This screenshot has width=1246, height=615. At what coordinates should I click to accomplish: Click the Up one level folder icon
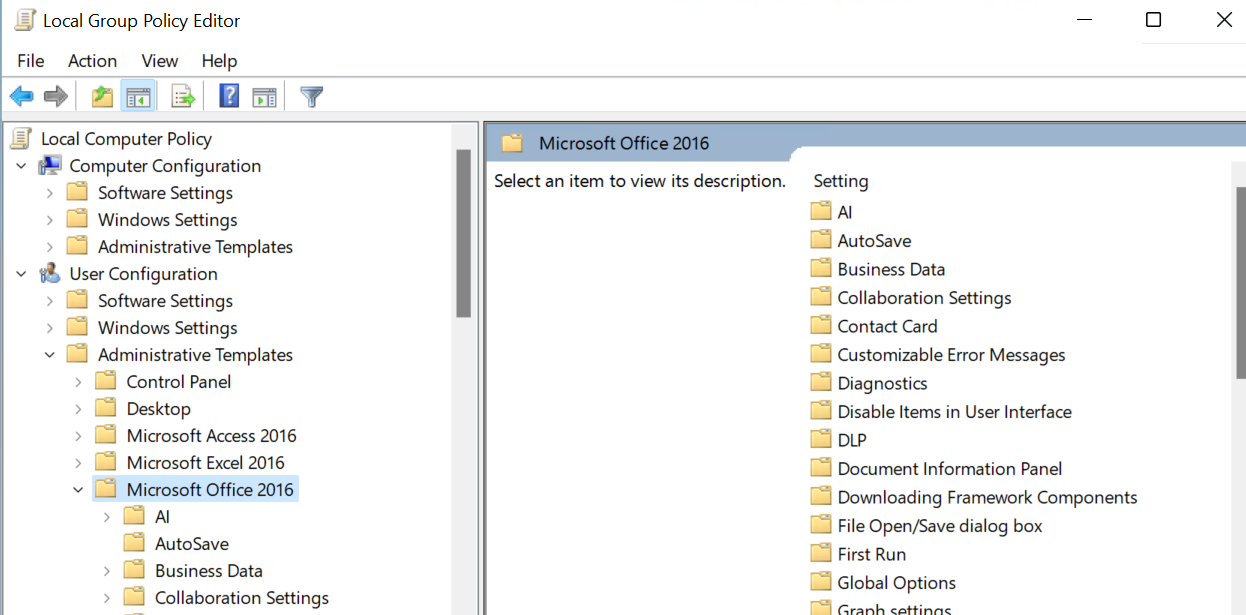pyautogui.click(x=101, y=95)
